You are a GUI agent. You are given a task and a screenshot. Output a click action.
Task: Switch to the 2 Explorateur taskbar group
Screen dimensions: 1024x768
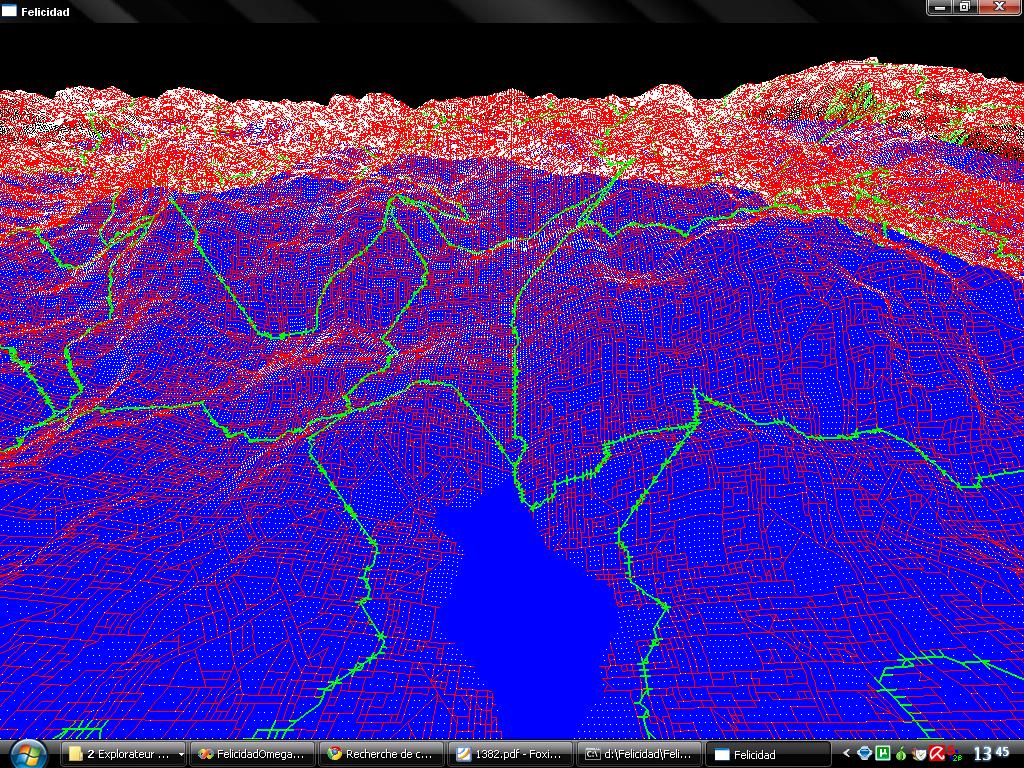[x=118, y=754]
